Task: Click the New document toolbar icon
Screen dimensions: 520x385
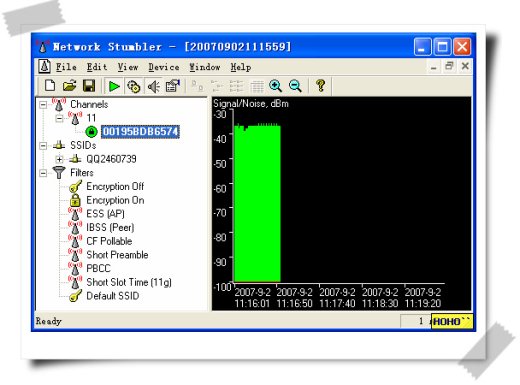Action: pyautogui.click(x=50, y=86)
